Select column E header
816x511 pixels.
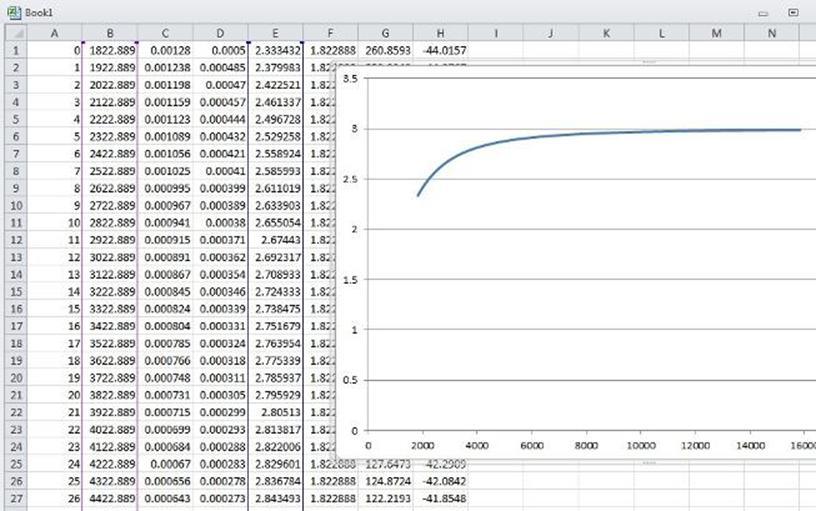[275, 33]
